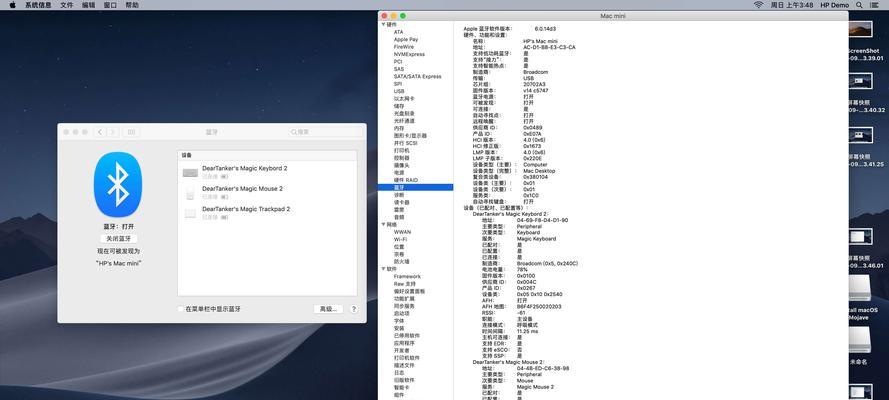
Task: Select NVMExpress in sidebar
Action: click(x=409, y=54)
